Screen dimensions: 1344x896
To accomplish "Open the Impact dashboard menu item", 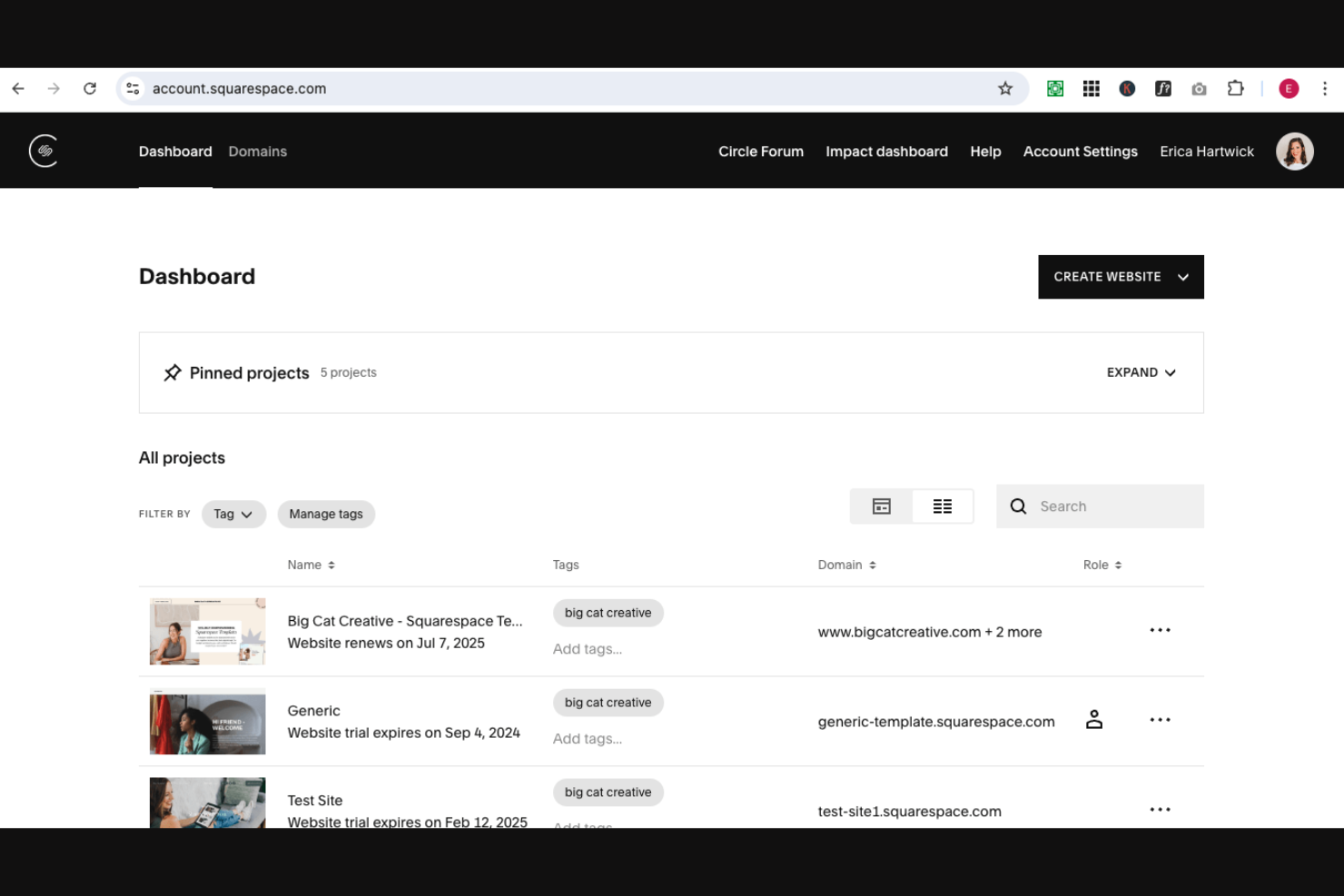I will point(886,151).
